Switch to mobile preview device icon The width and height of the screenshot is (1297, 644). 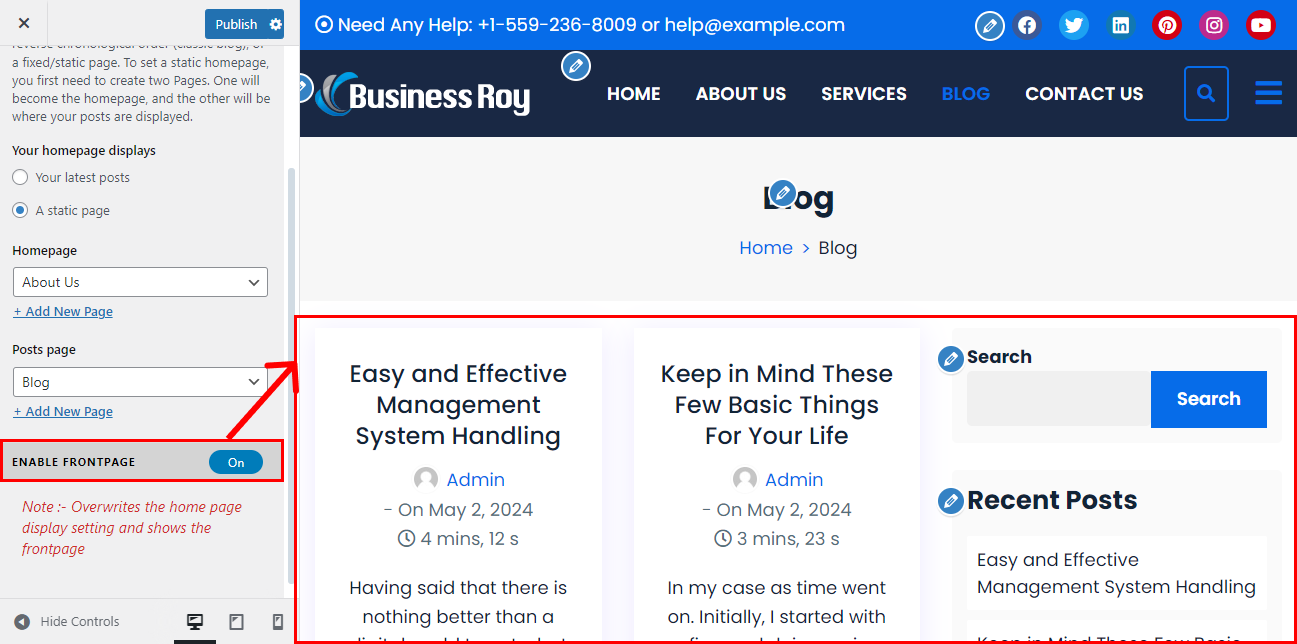(x=278, y=622)
